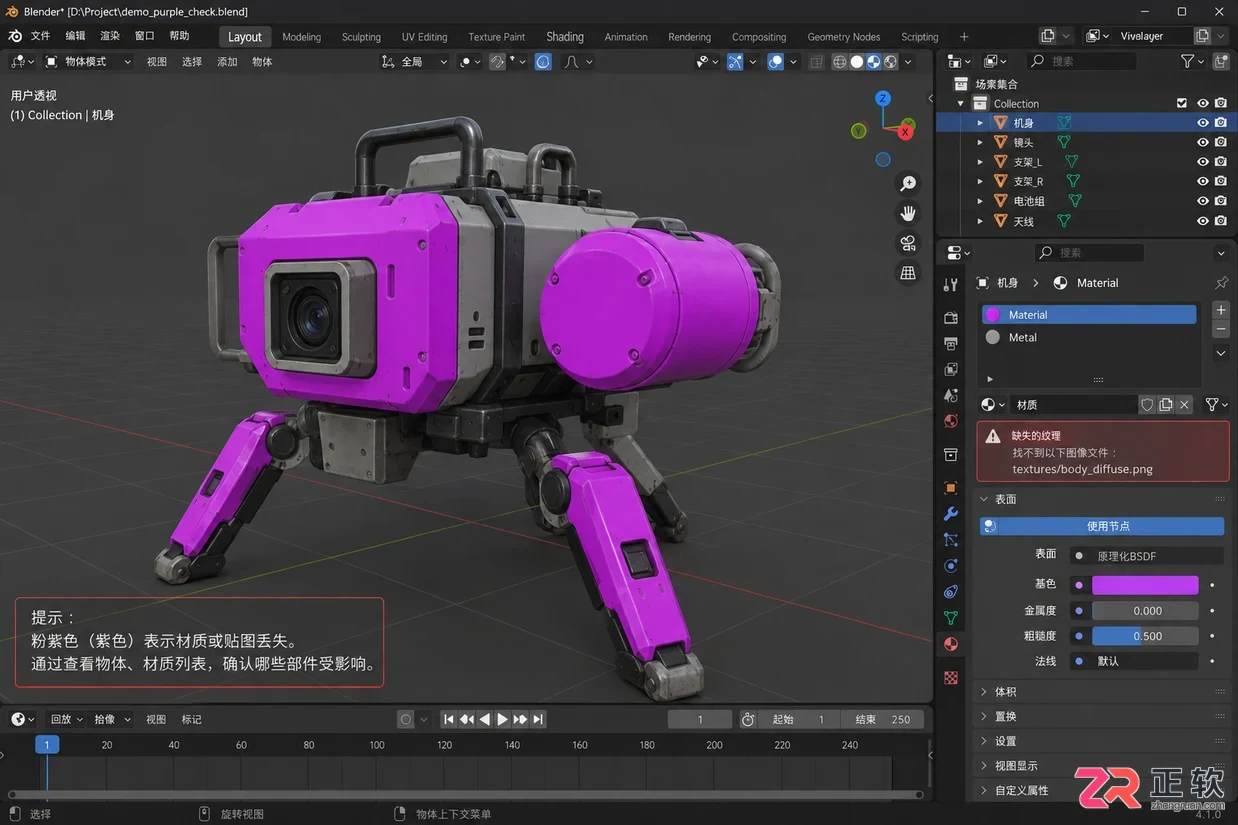Play animation forward button
This screenshot has width=1238, height=825.
[x=502, y=719]
